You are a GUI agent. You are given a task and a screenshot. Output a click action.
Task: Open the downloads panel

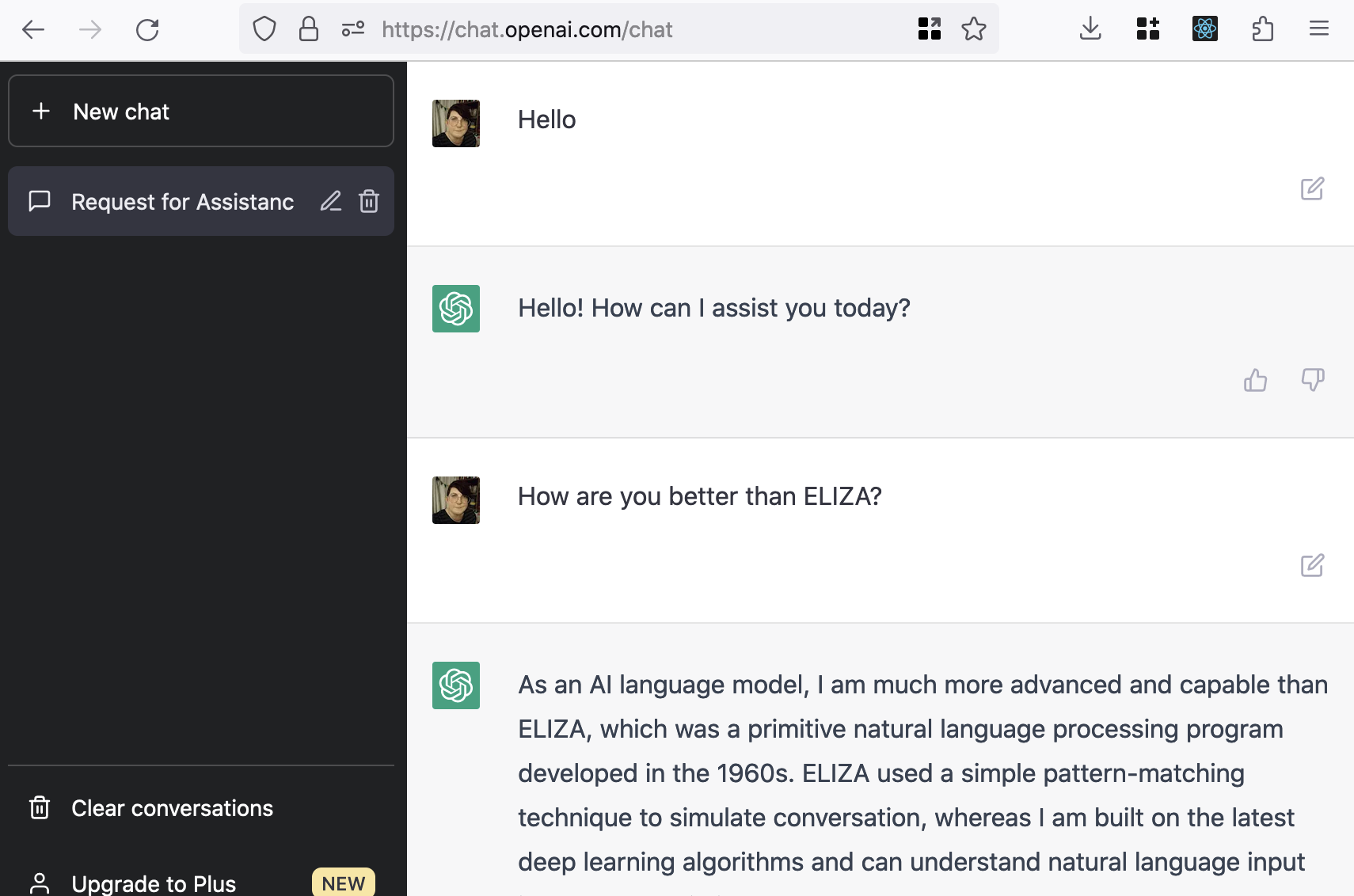tap(1091, 29)
